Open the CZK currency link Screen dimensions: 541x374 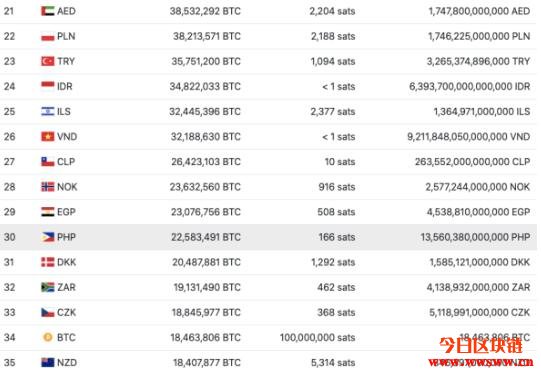(x=67, y=312)
